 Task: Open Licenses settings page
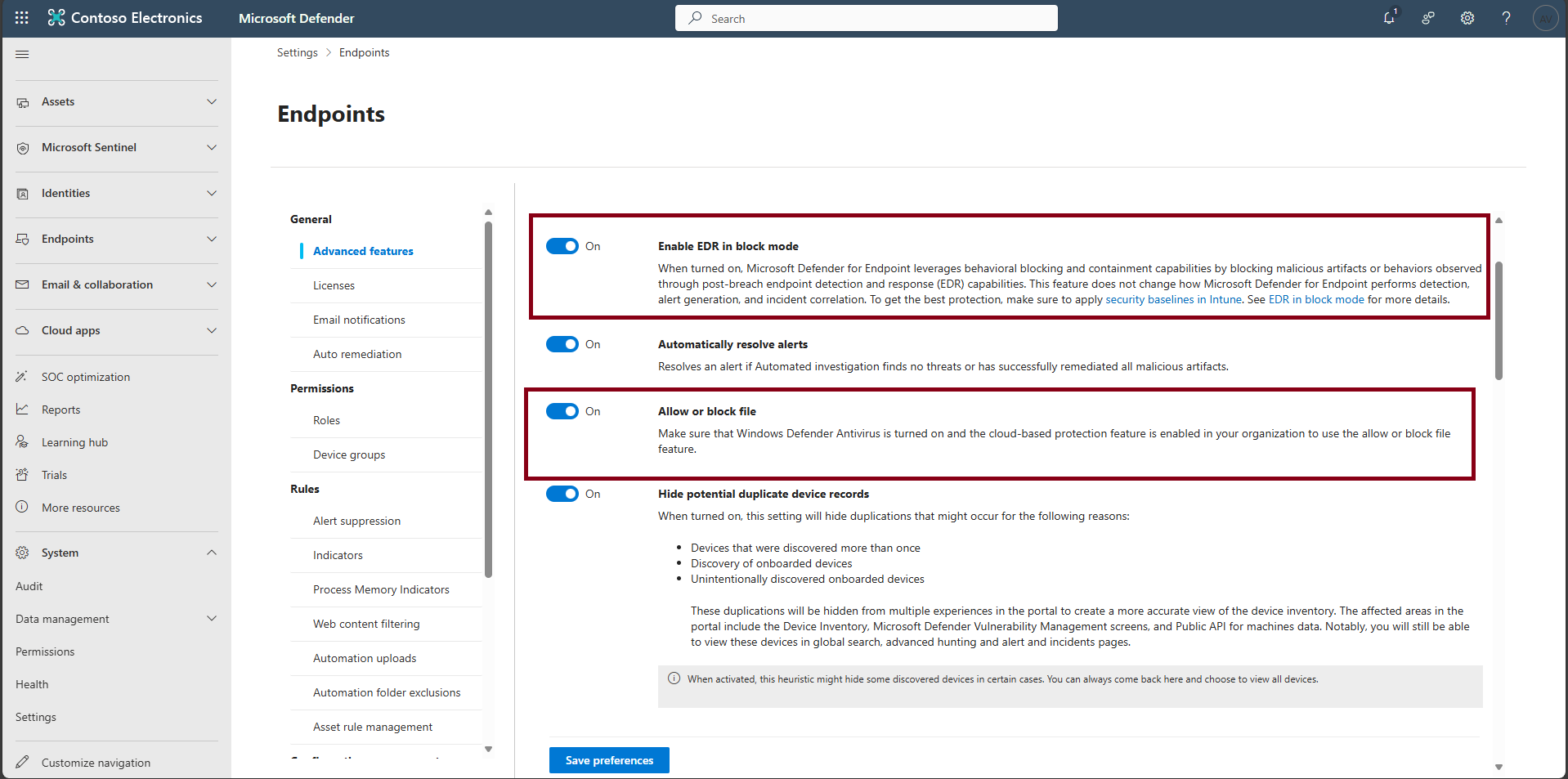[334, 285]
